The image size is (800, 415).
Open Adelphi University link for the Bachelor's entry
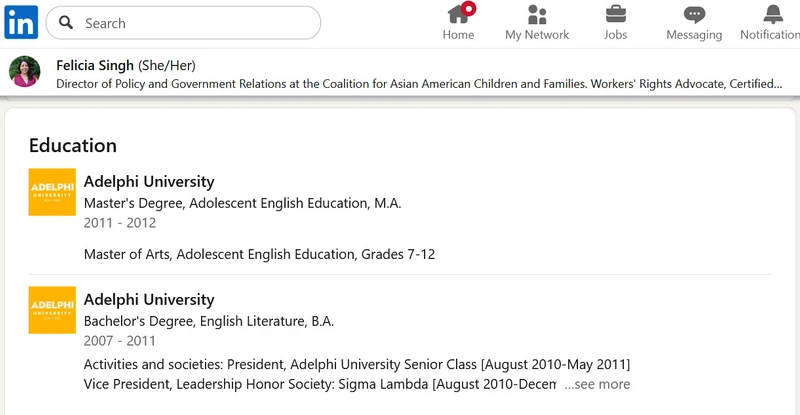[x=149, y=300]
